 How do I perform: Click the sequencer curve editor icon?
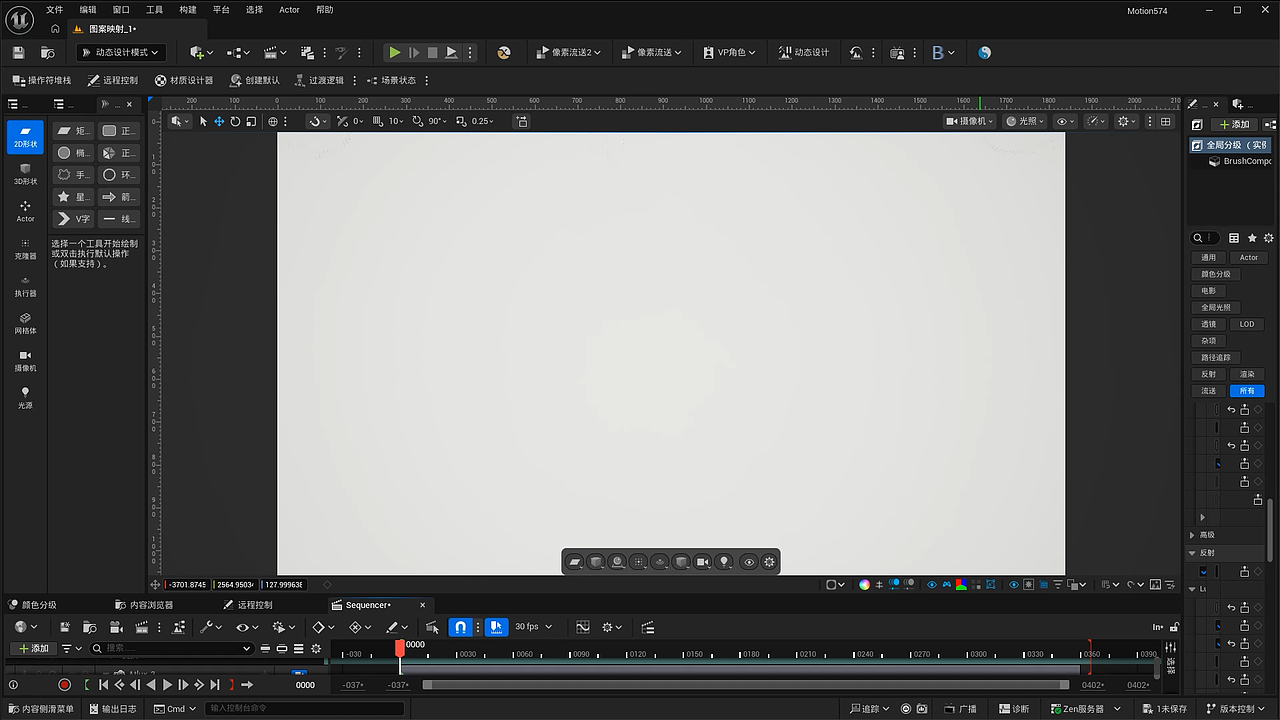[x=583, y=627]
